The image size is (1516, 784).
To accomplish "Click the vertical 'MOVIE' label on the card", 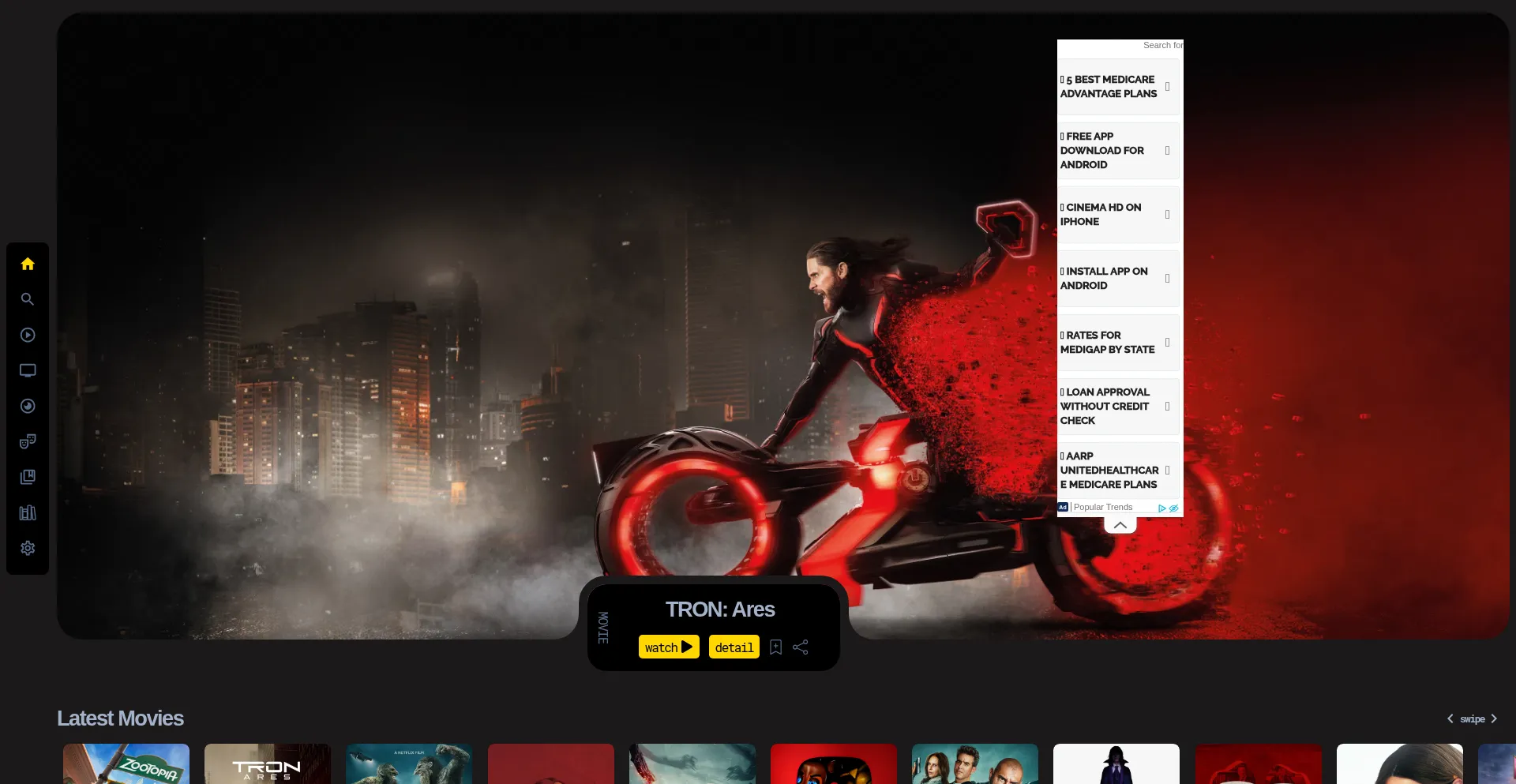I will click(x=603, y=628).
